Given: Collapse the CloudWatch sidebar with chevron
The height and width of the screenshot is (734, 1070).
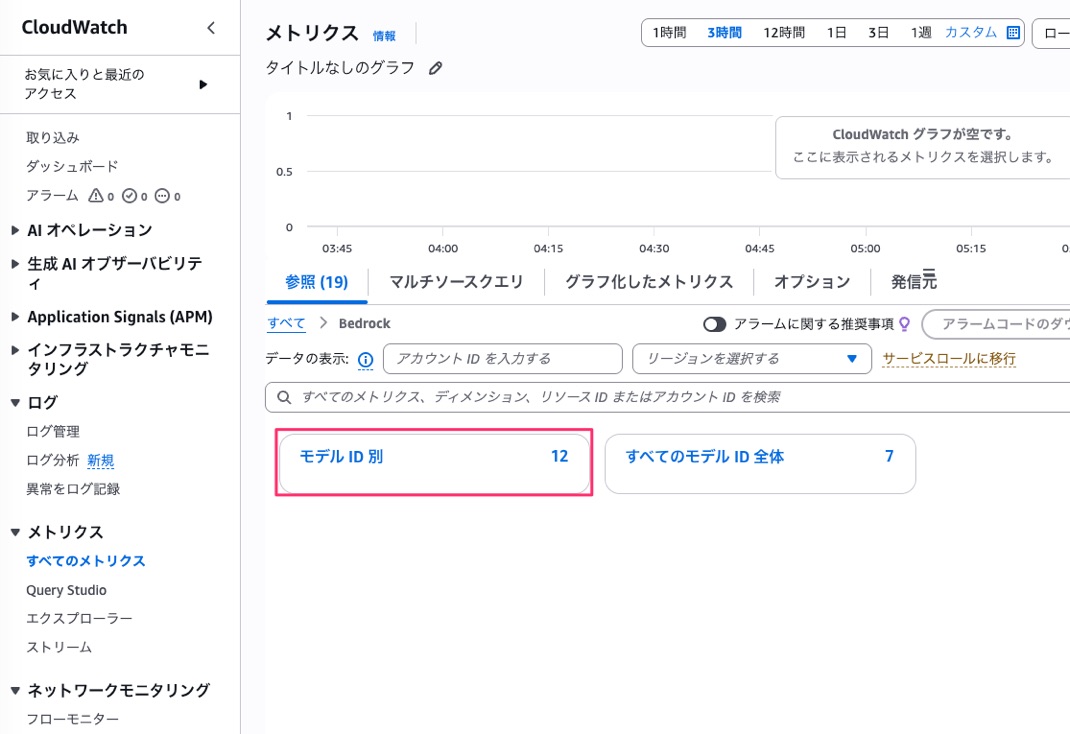Looking at the screenshot, I should tap(211, 27).
